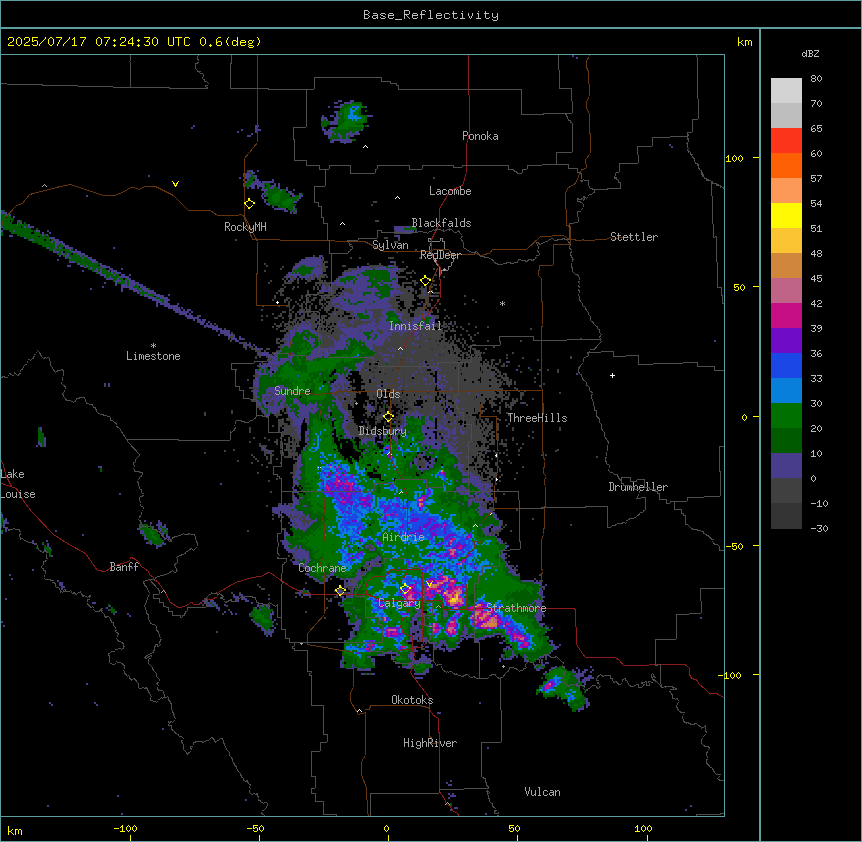This screenshot has height=842, width=862.
Task: Pick the bright green 30-20 dBZ swatch
Action: (x=786, y=416)
